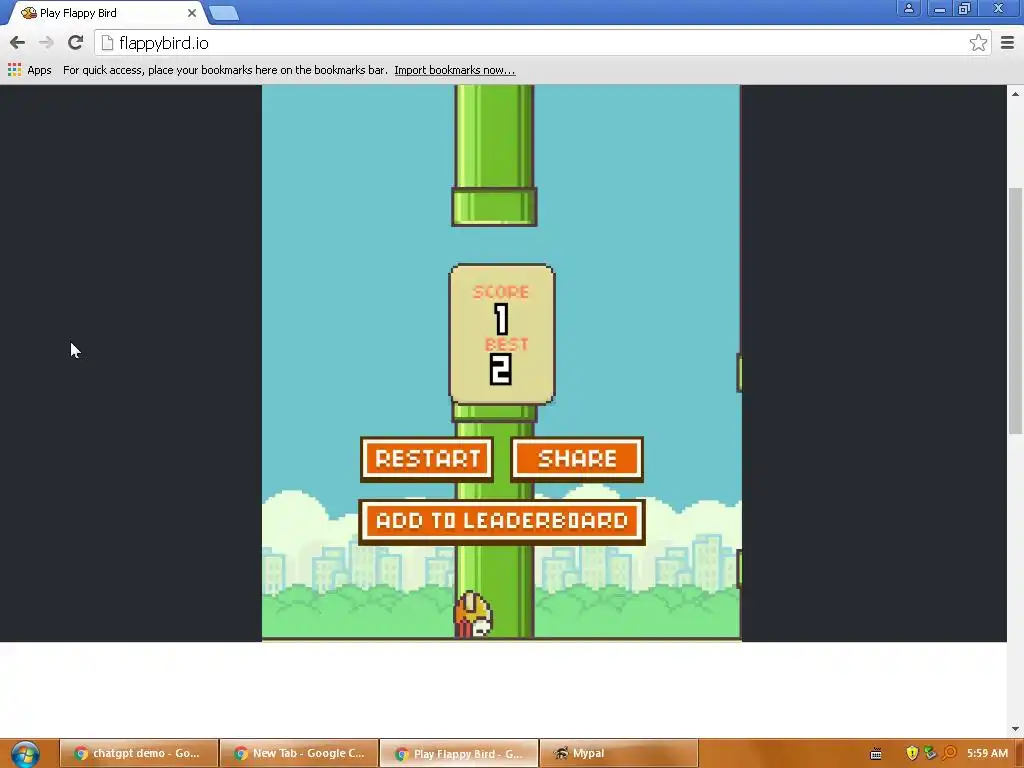Click the page scrollbar up arrow
Image resolution: width=1024 pixels, height=768 pixels.
point(1015,93)
